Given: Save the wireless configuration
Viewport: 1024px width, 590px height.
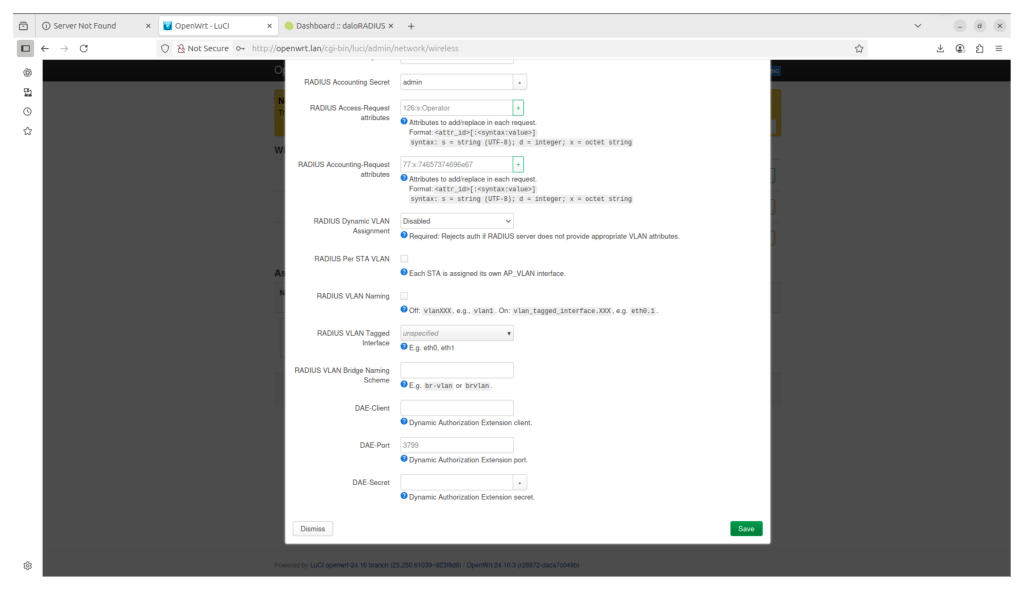Looking at the screenshot, I should coord(746,528).
